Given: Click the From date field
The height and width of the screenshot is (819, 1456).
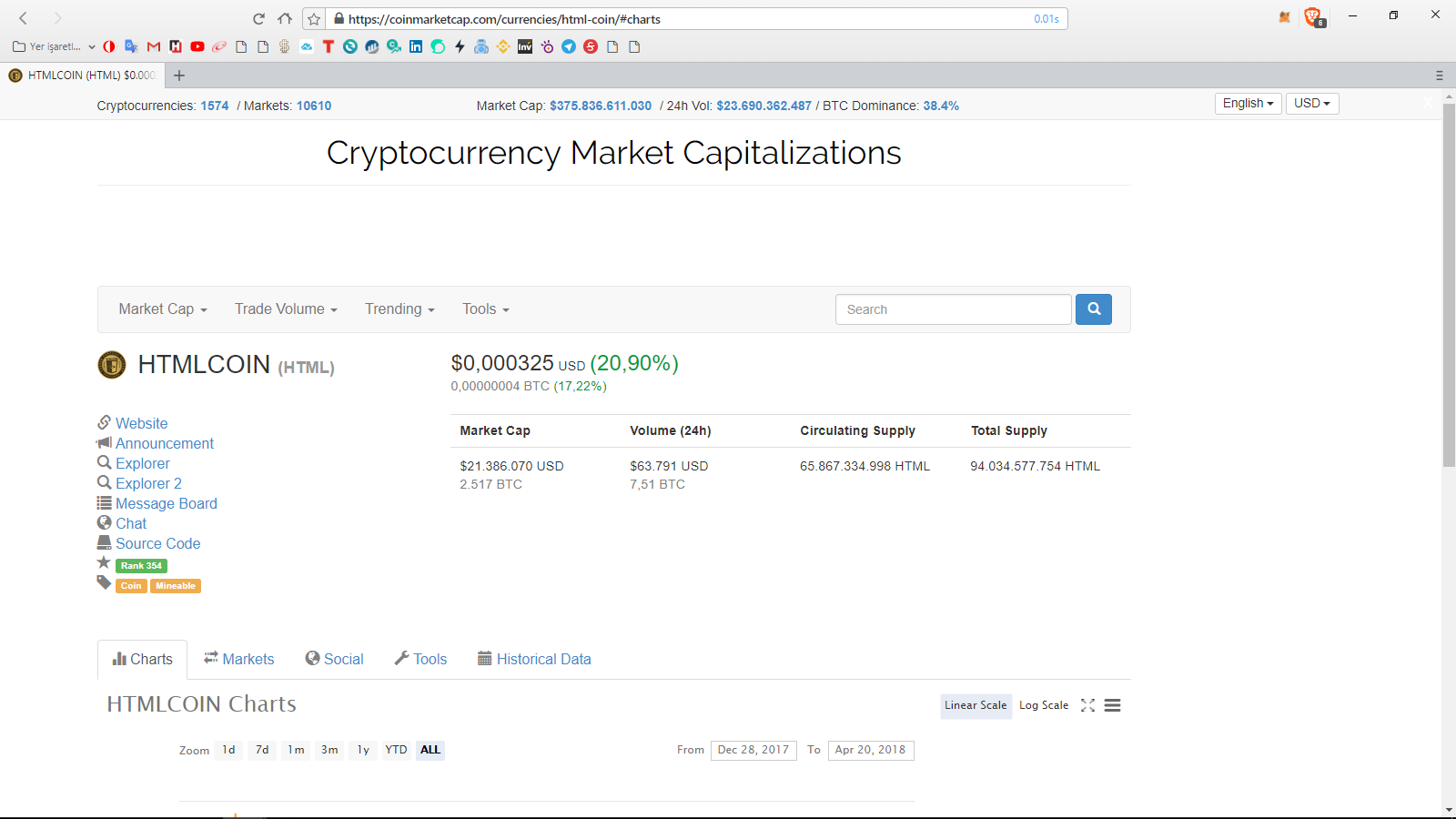Looking at the screenshot, I should click(x=753, y=750).
